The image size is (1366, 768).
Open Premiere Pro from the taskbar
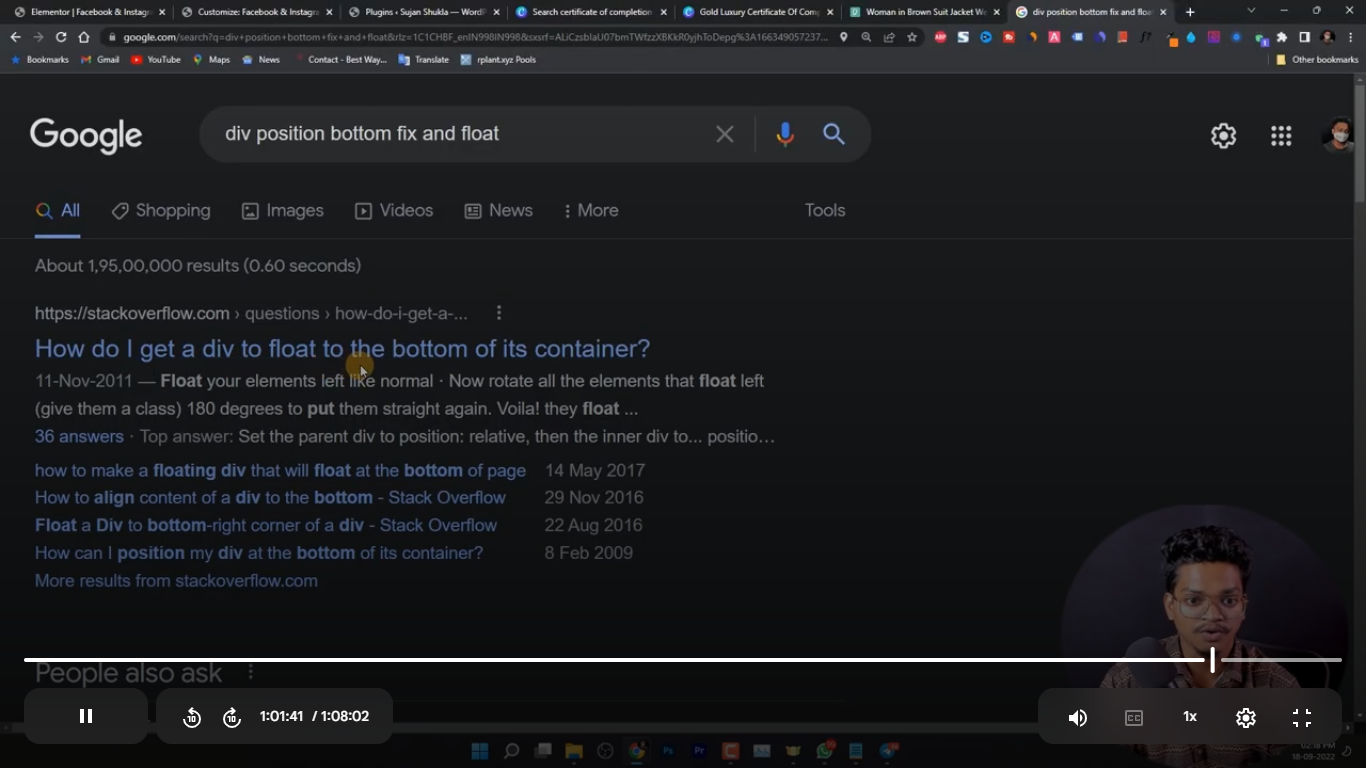699,749
